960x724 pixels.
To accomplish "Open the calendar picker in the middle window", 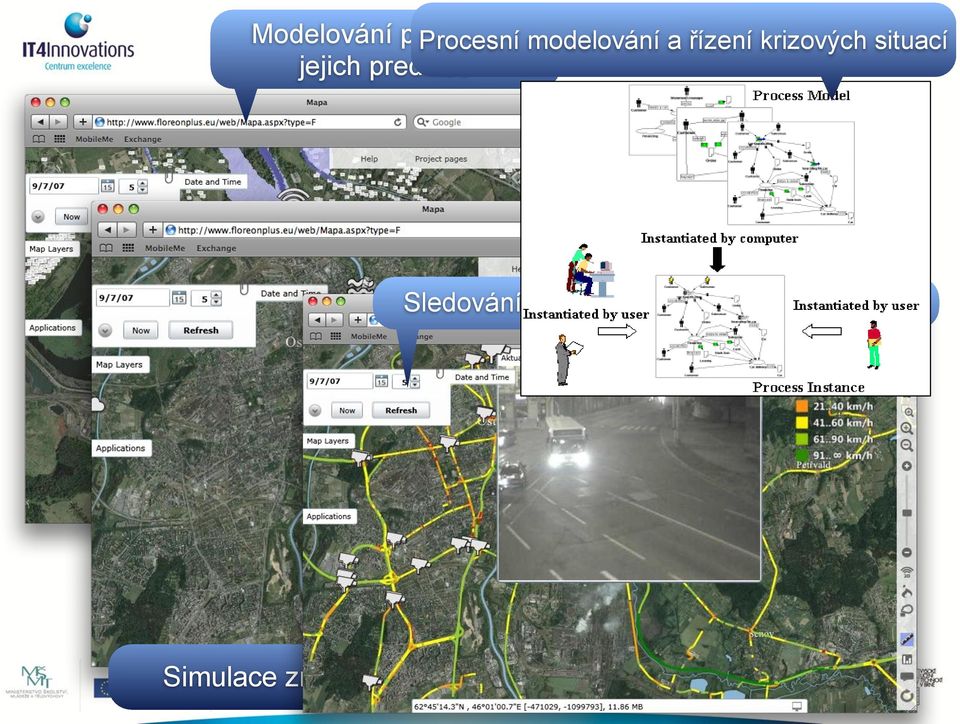I will 179,298.
